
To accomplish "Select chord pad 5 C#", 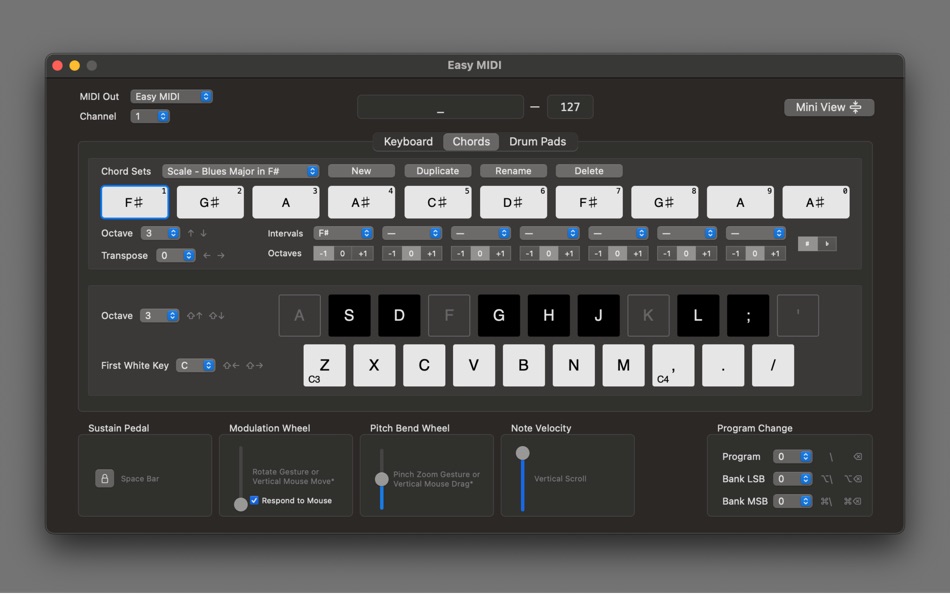I will [437, 202].
